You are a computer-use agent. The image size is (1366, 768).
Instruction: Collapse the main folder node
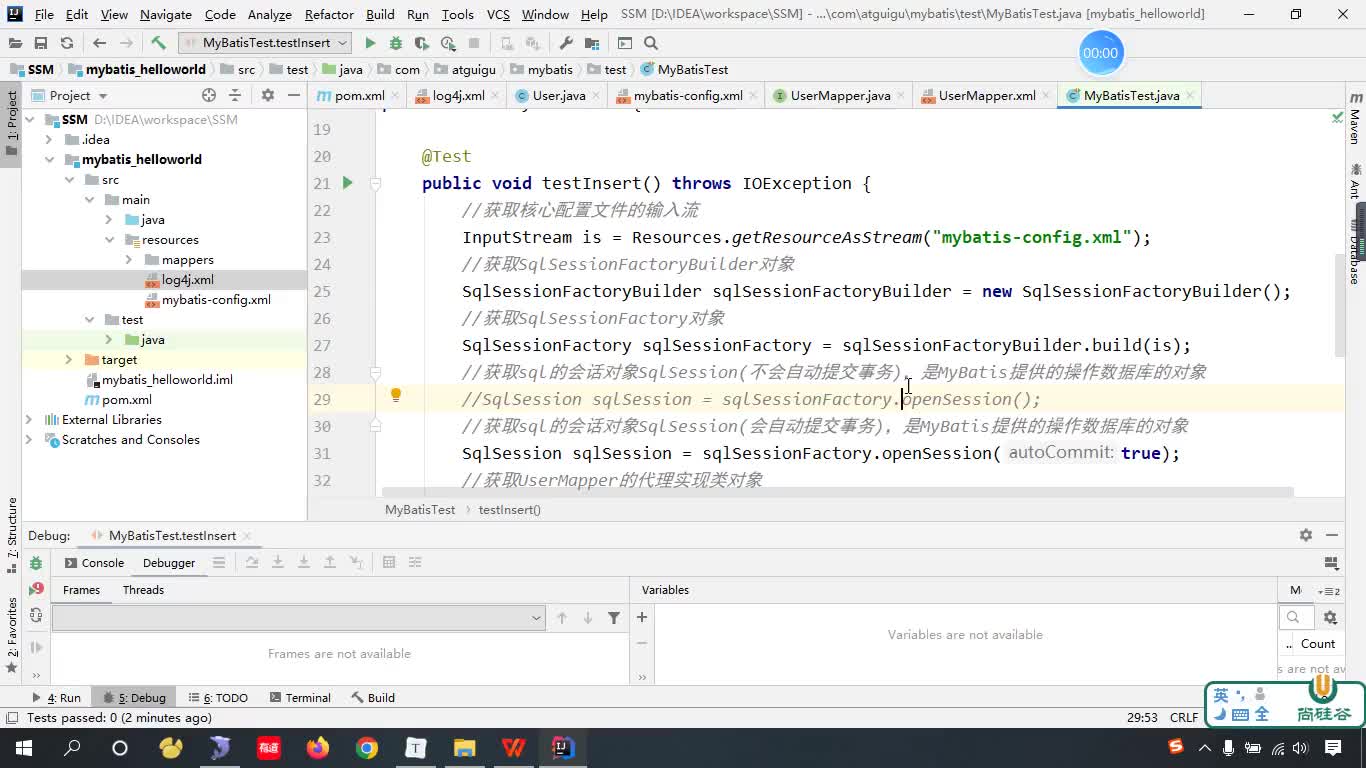89,200
